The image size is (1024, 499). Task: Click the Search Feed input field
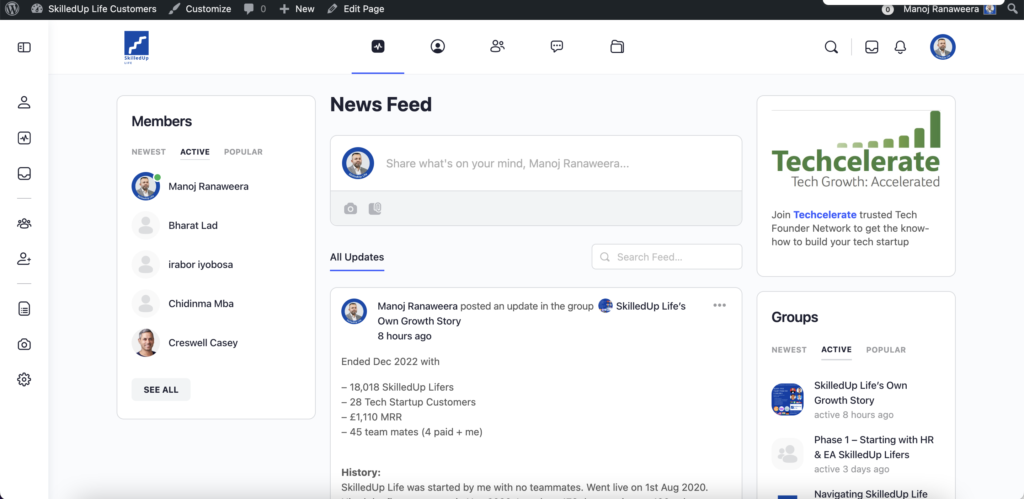pyautogui.click(x=667, y=257)
